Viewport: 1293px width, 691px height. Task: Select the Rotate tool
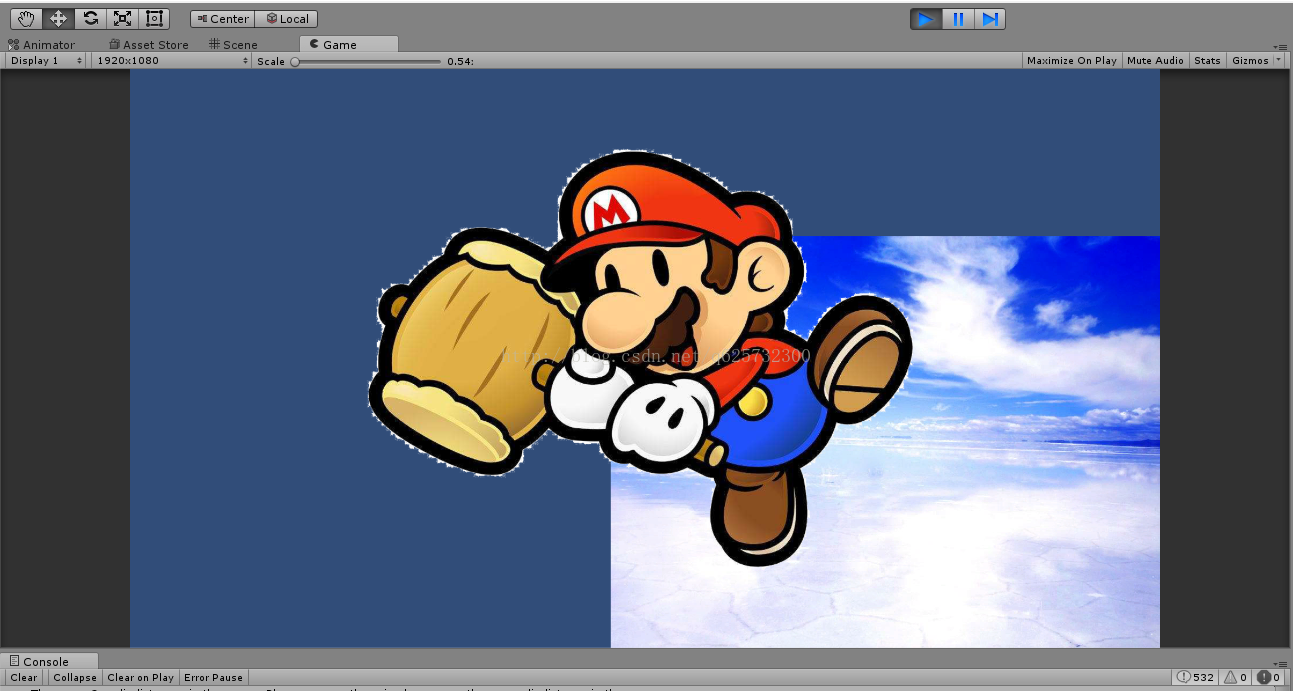click(90, 18)
